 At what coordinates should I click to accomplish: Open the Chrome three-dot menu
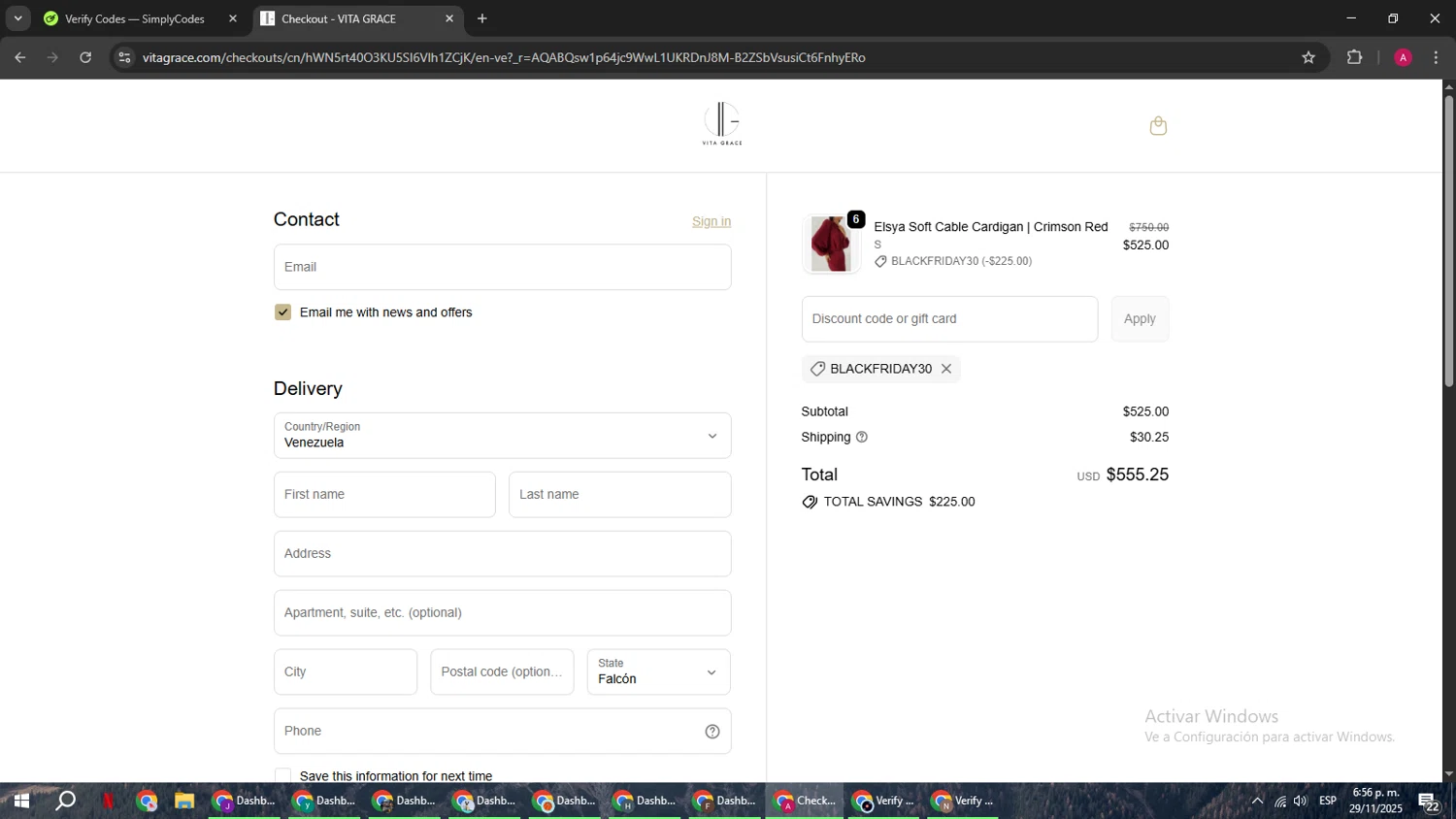pos(1436,57)
